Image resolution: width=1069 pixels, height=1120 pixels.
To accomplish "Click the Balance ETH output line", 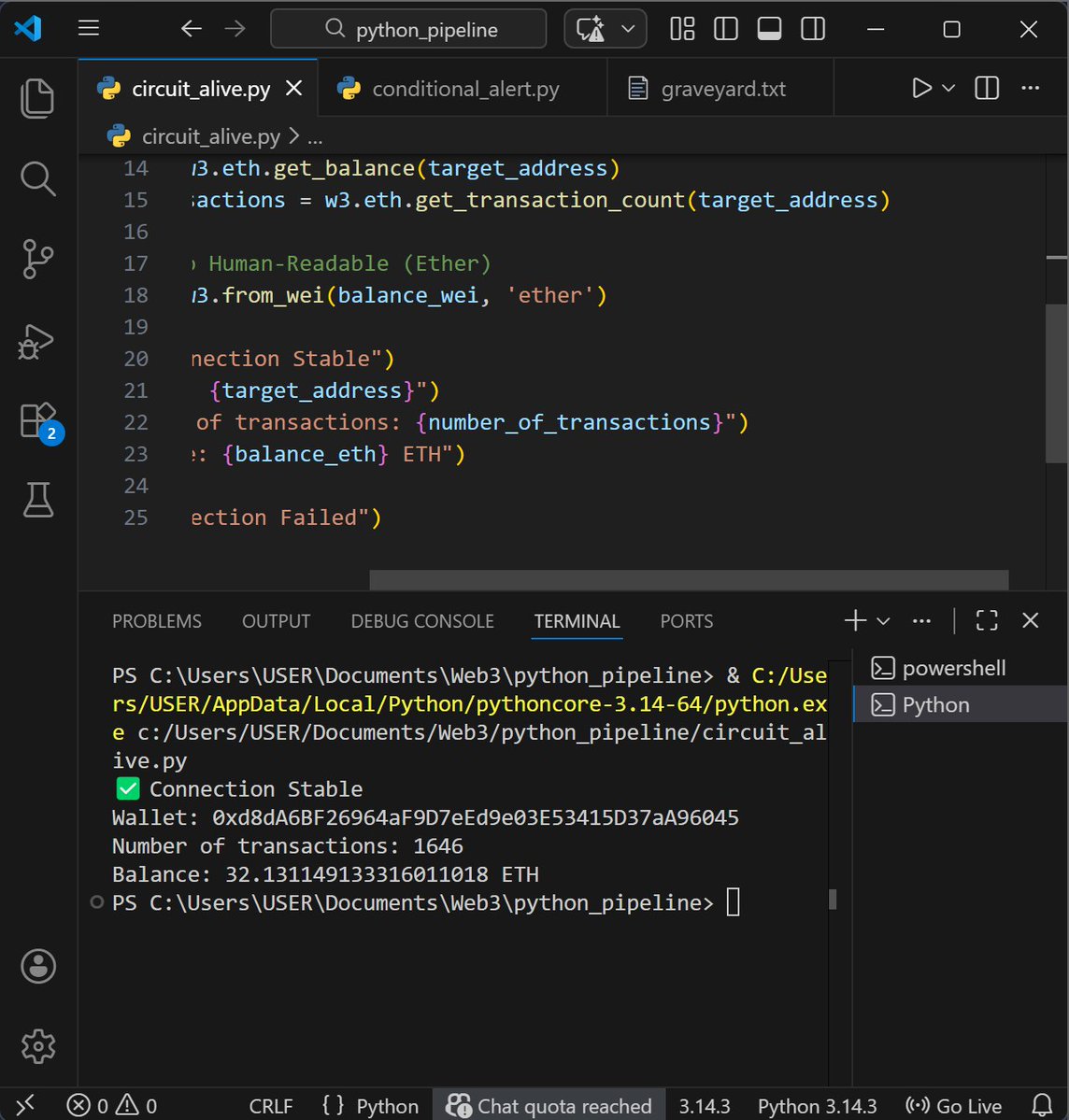I will (x=325, y=874).
